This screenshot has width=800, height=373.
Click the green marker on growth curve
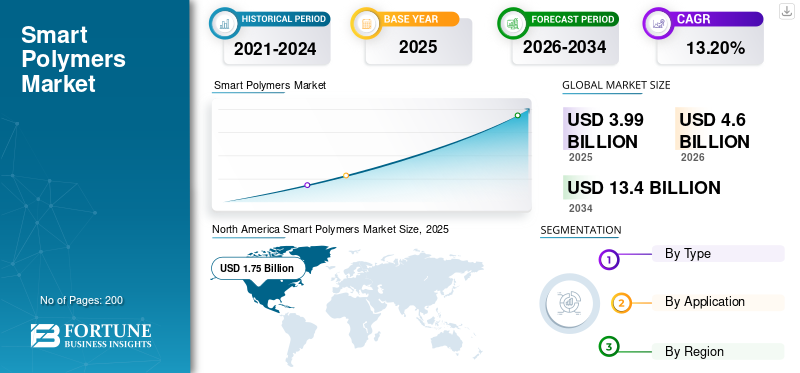tap(517, 115)
